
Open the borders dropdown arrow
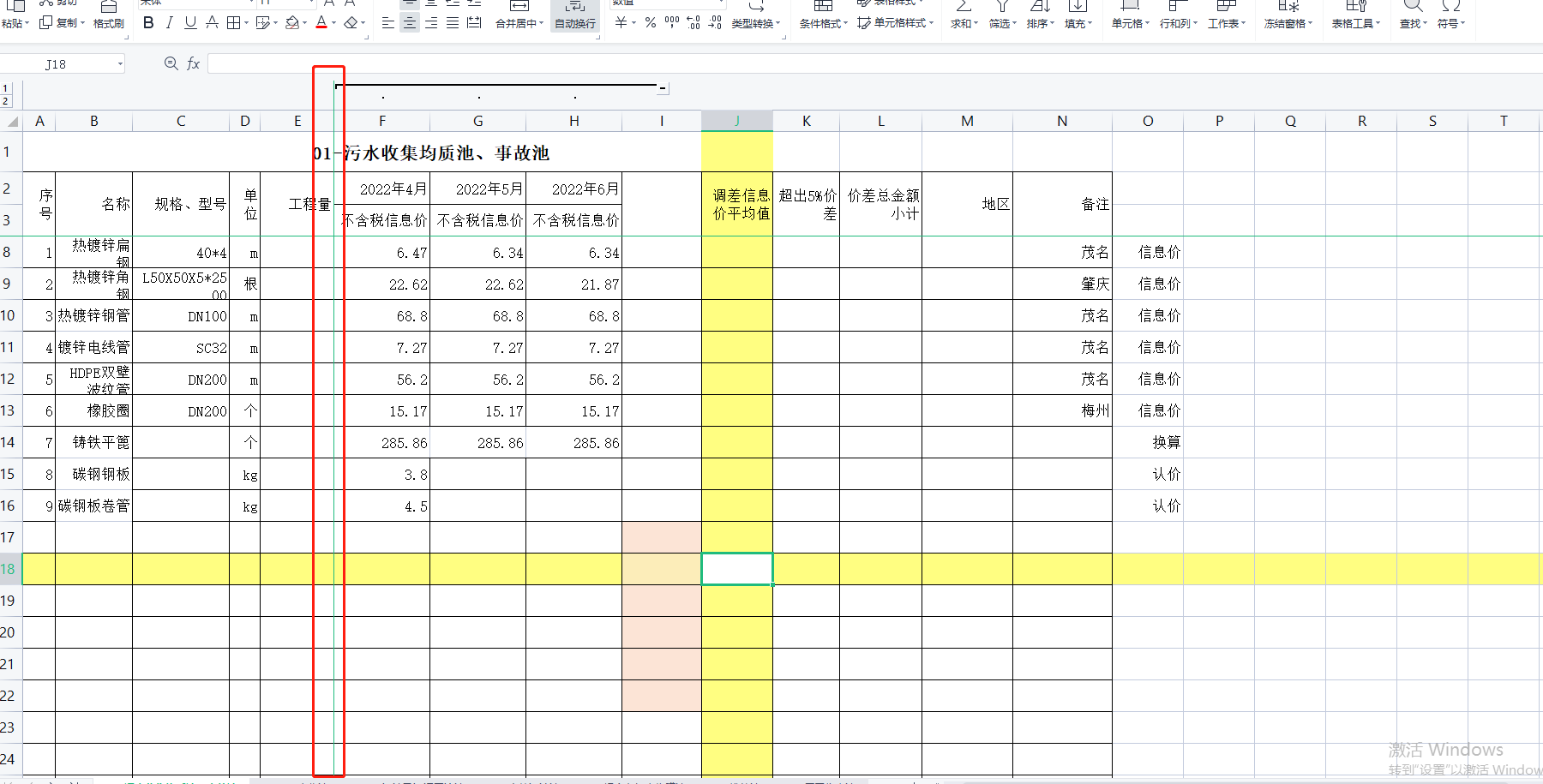[245, 23]
